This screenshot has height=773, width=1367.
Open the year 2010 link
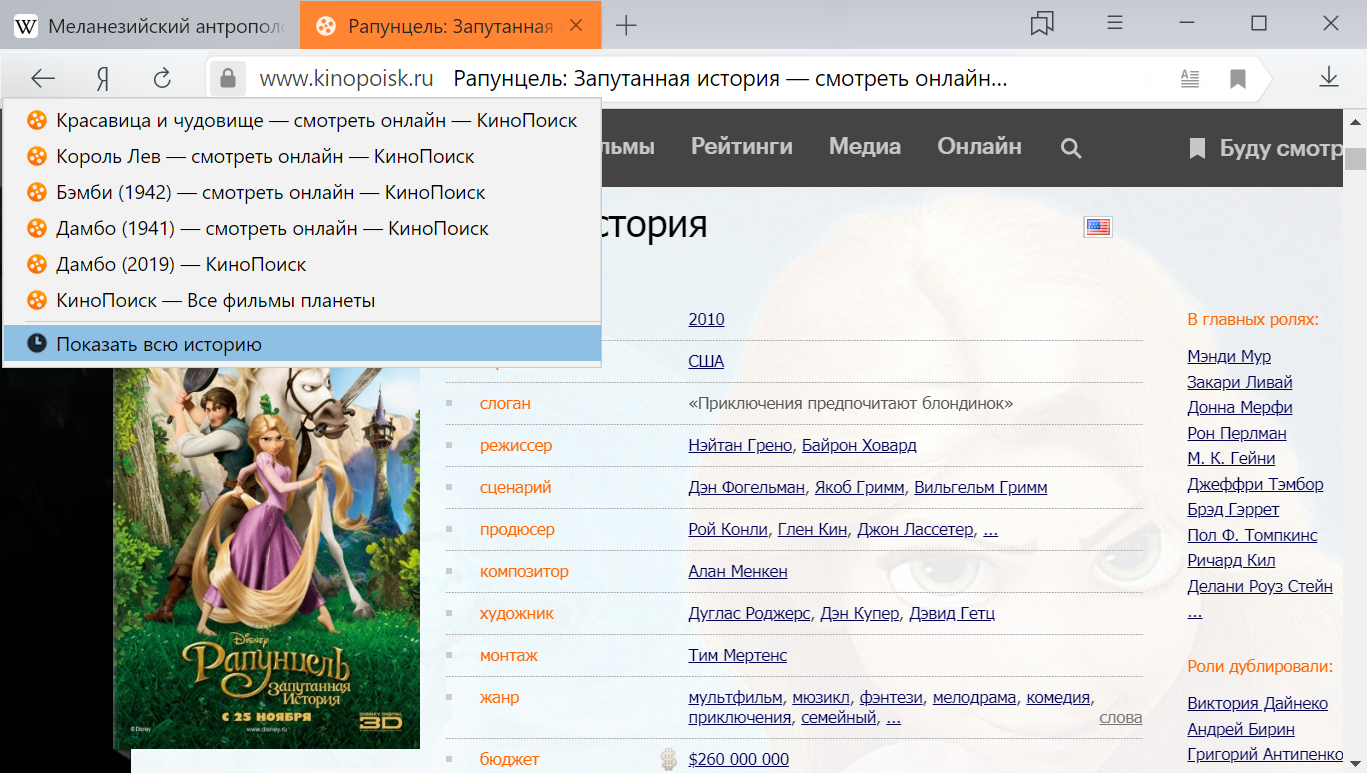click(x=706, y=320)
